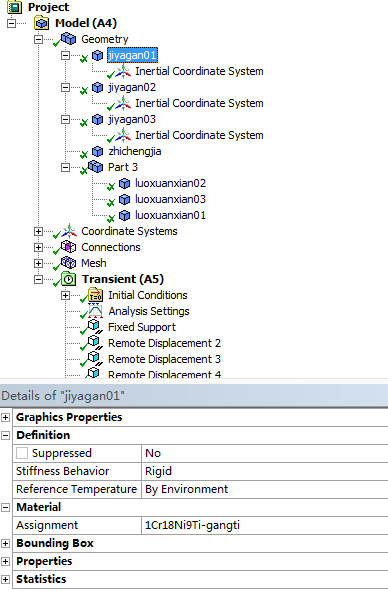Click the Analysis Settings graph icon
The image size is (388, 592).
click(x=95, y=311)
